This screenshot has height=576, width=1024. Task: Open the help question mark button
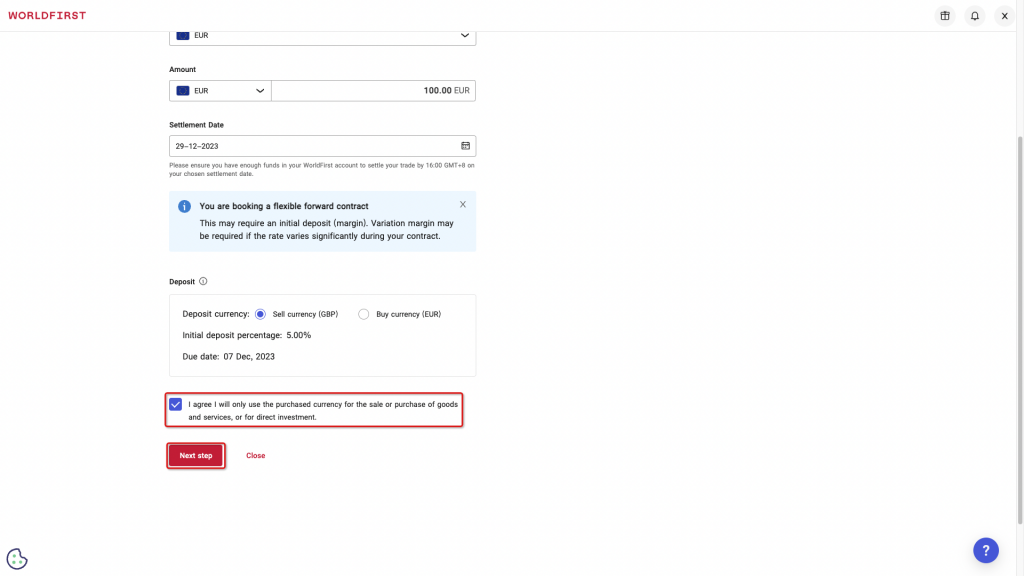[985, 550]
